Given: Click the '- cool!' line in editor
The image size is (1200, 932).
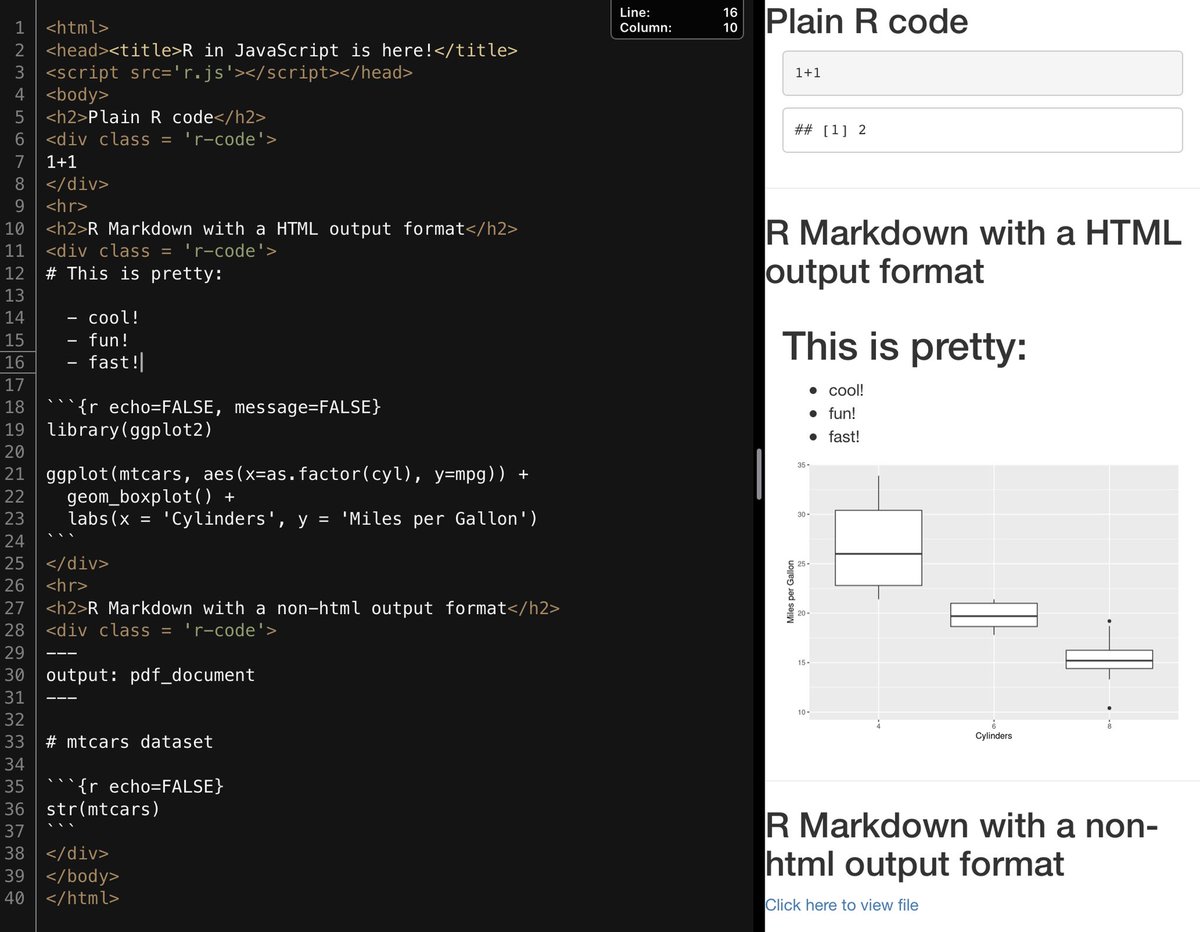Looking at the screenshot, I should pos(103,318).
